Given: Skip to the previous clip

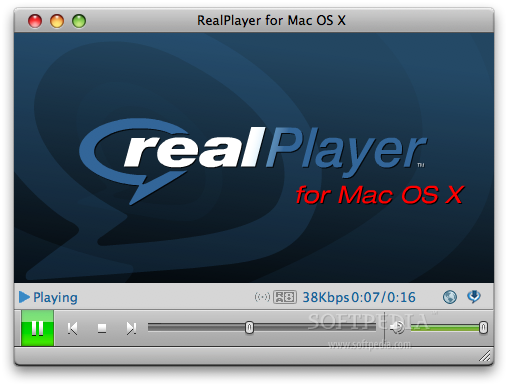Looking at the screenshot, I should (72, 328).
